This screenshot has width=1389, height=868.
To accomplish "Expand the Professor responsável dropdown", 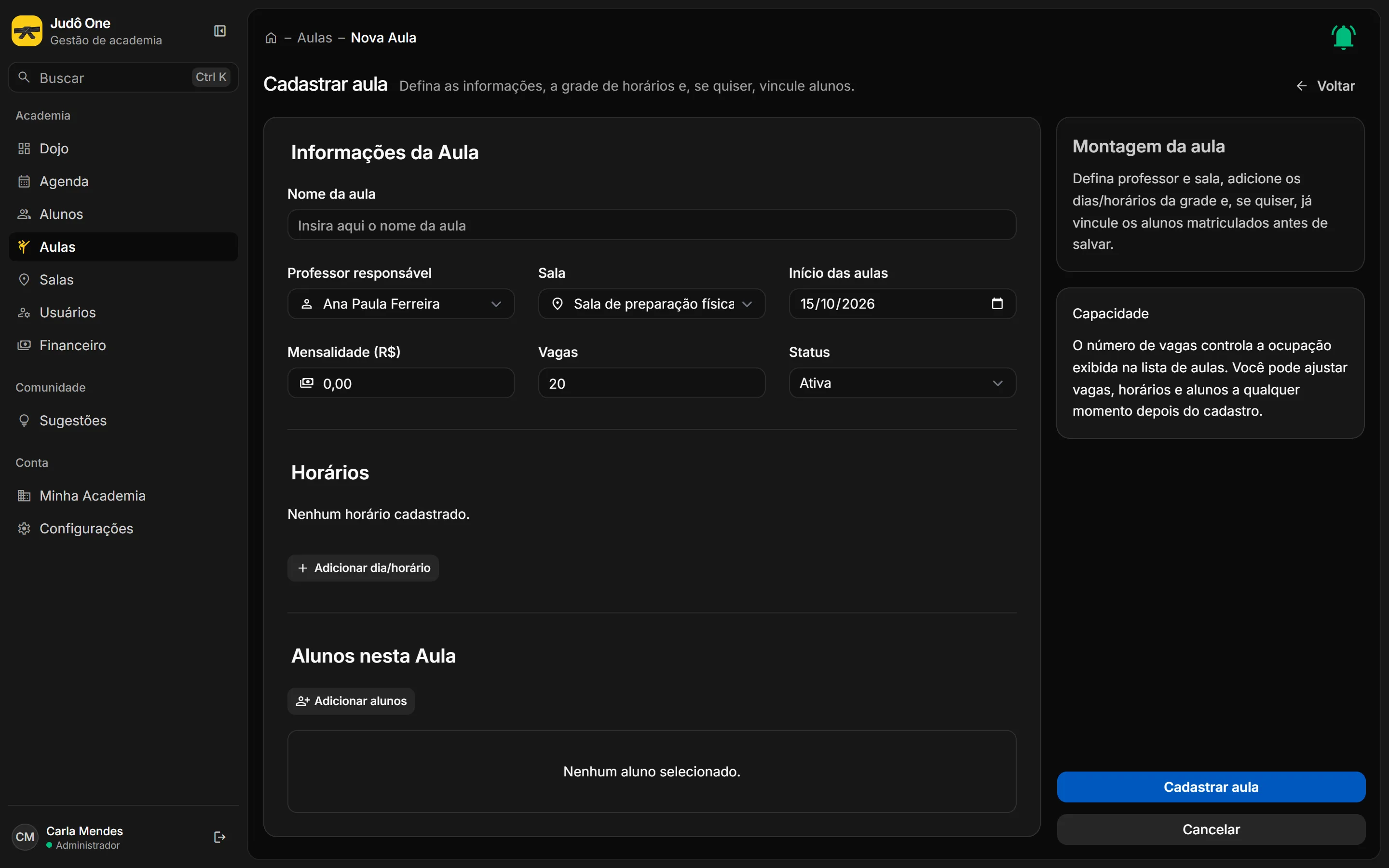I will click(x=401, y=304).
